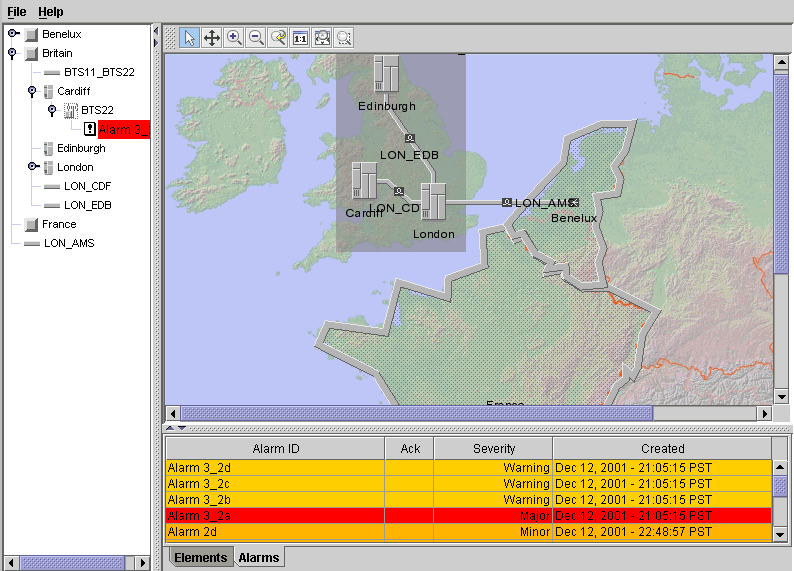This screenshot has width=794, height=571.
Task: Choose the zoom-to-rectangle selection tool
Action: coord(344,38)
